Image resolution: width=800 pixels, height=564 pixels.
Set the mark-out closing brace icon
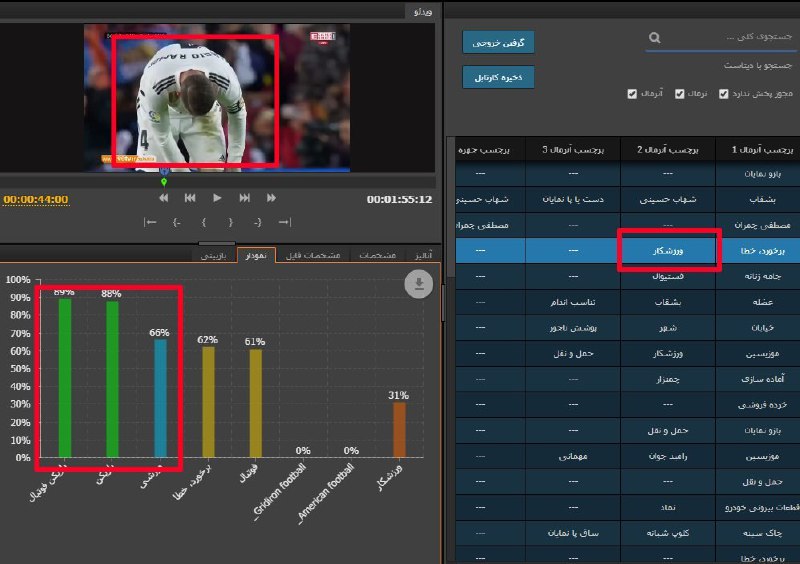[x=230, y=222]
